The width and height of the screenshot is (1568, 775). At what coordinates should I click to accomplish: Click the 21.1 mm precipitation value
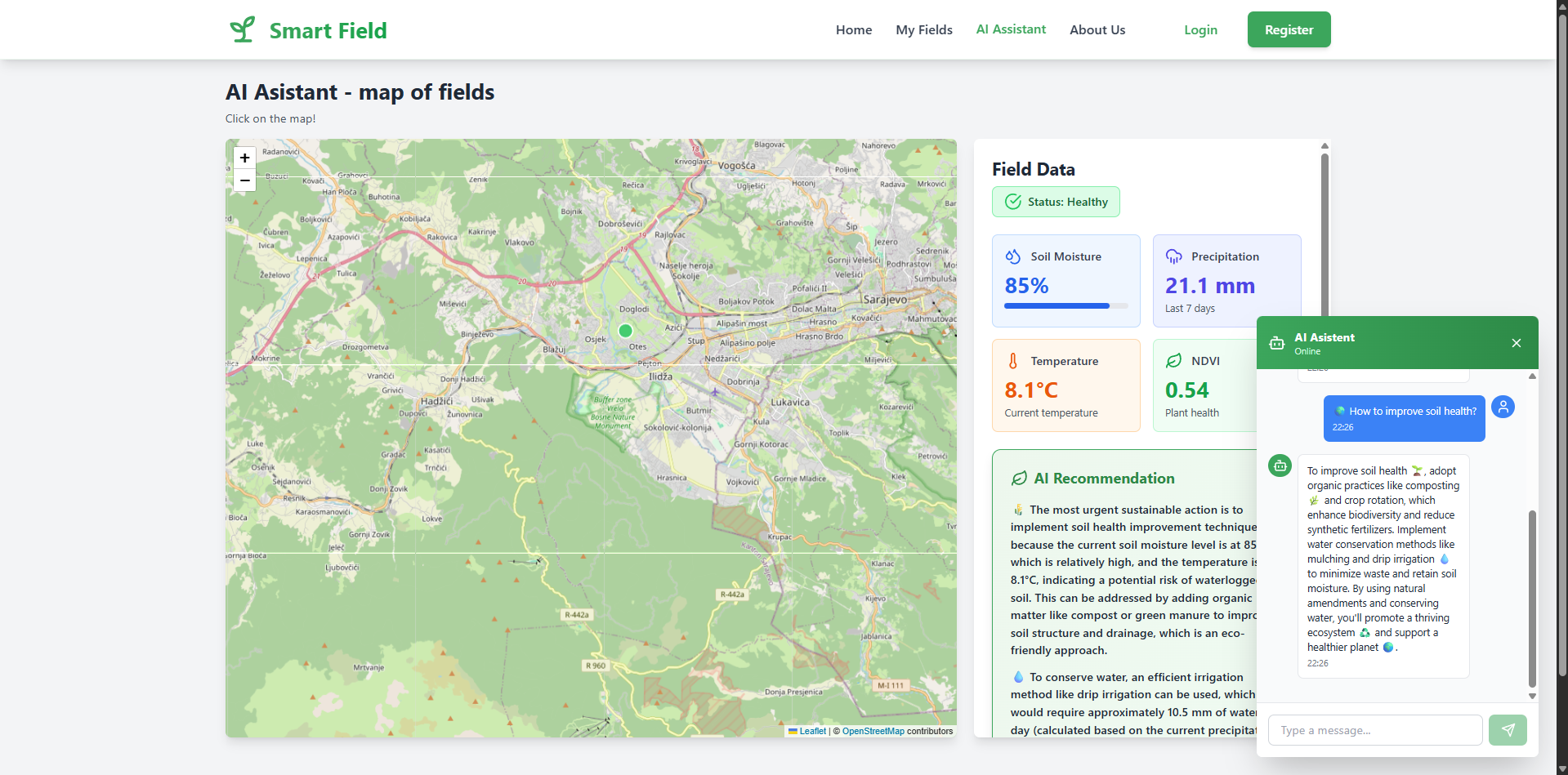1210,286
